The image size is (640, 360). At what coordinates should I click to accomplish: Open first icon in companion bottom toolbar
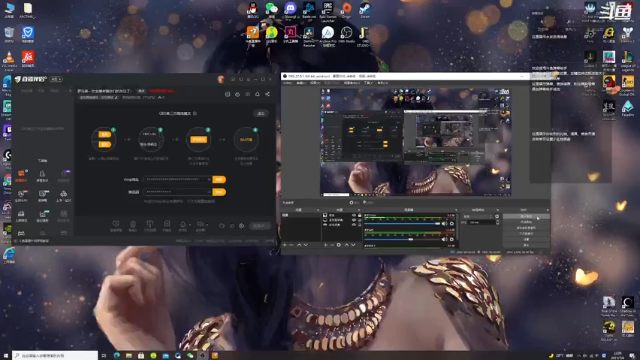click(x=116, y=225)
